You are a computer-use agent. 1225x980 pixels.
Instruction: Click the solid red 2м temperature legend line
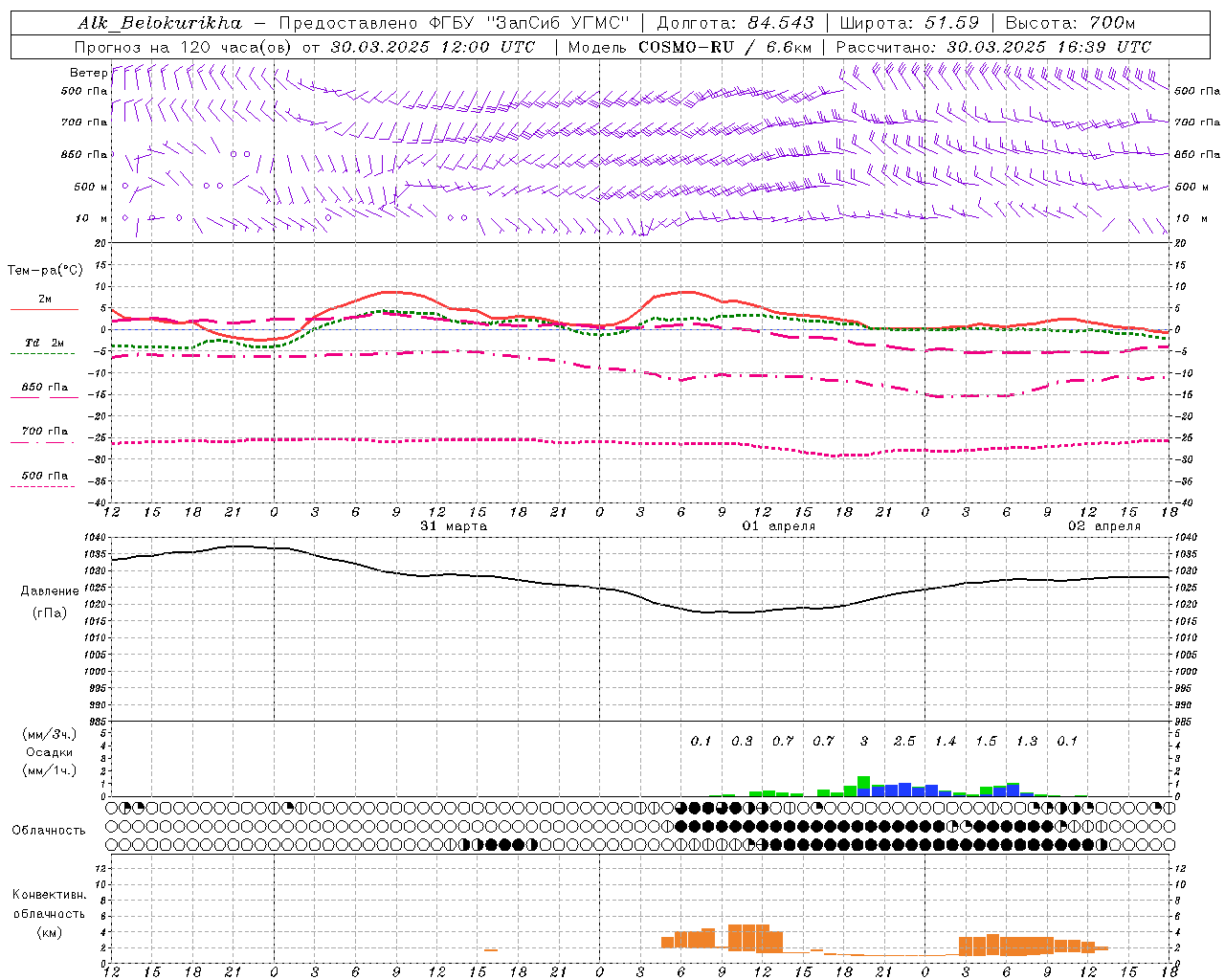44,308
